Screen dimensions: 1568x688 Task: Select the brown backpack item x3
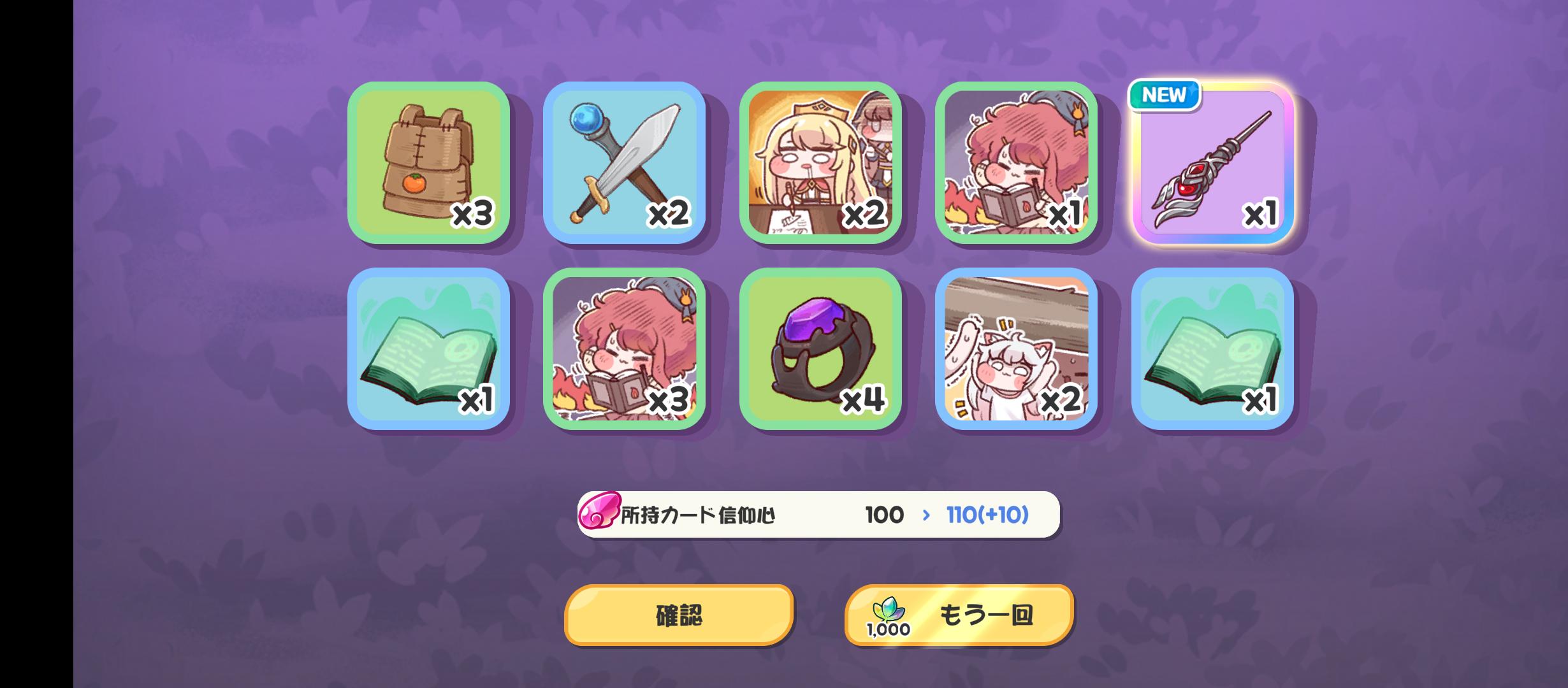[428, 162]
